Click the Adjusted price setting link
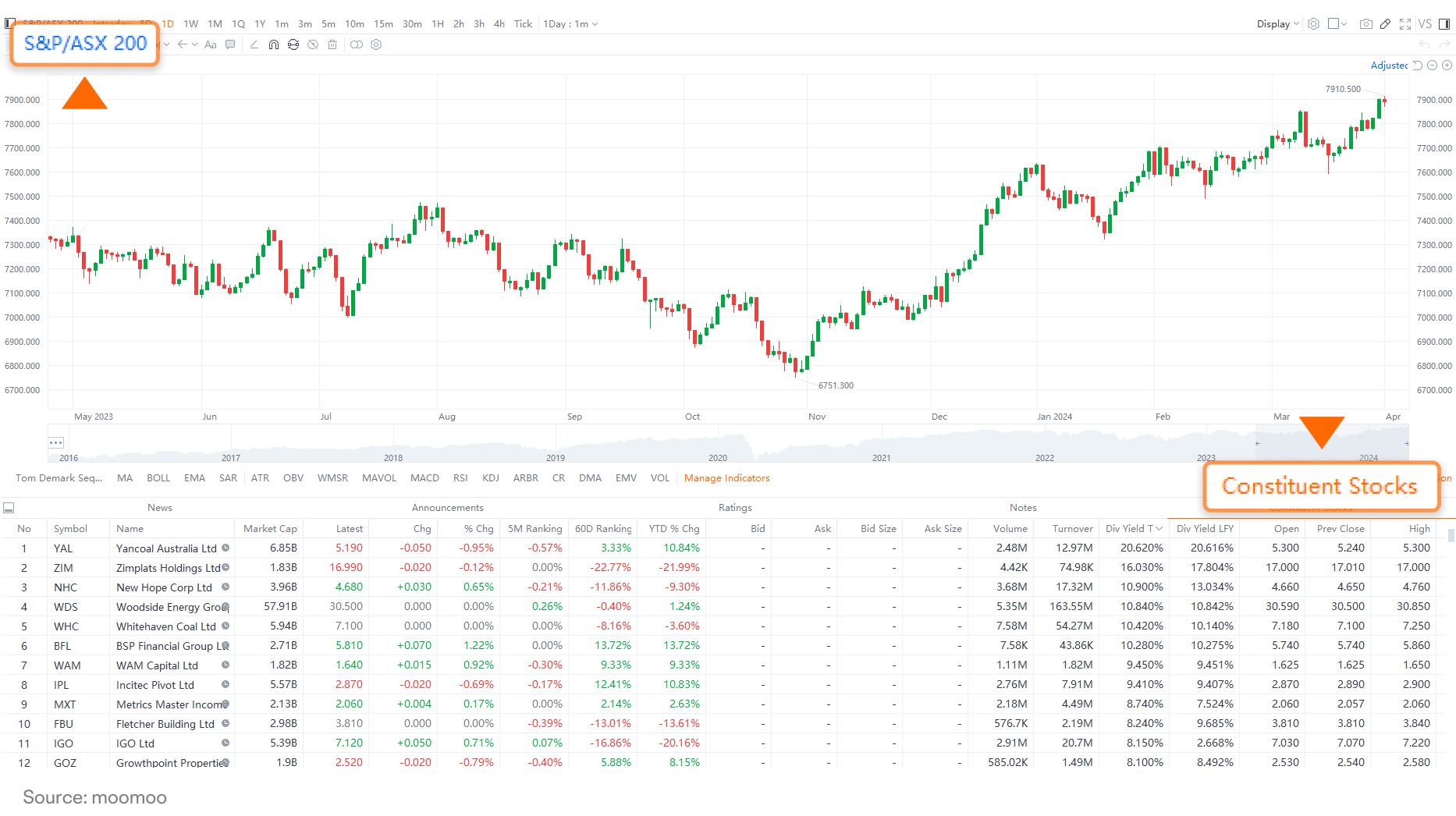The image size is (1456, 816). 1389,66
